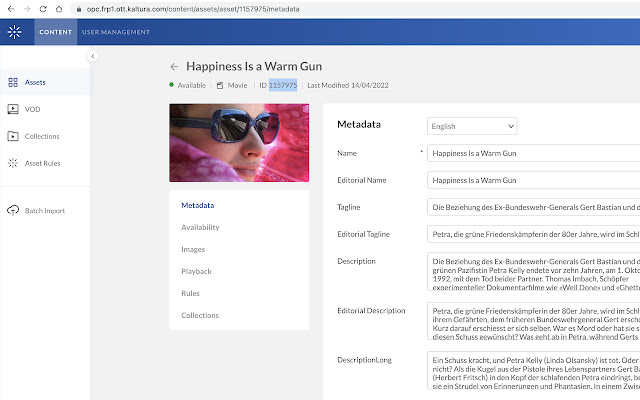Image resolution: width=640 pixels, height=400 pixels.
Task: Click the VOD screen icon
Action: 13,109
